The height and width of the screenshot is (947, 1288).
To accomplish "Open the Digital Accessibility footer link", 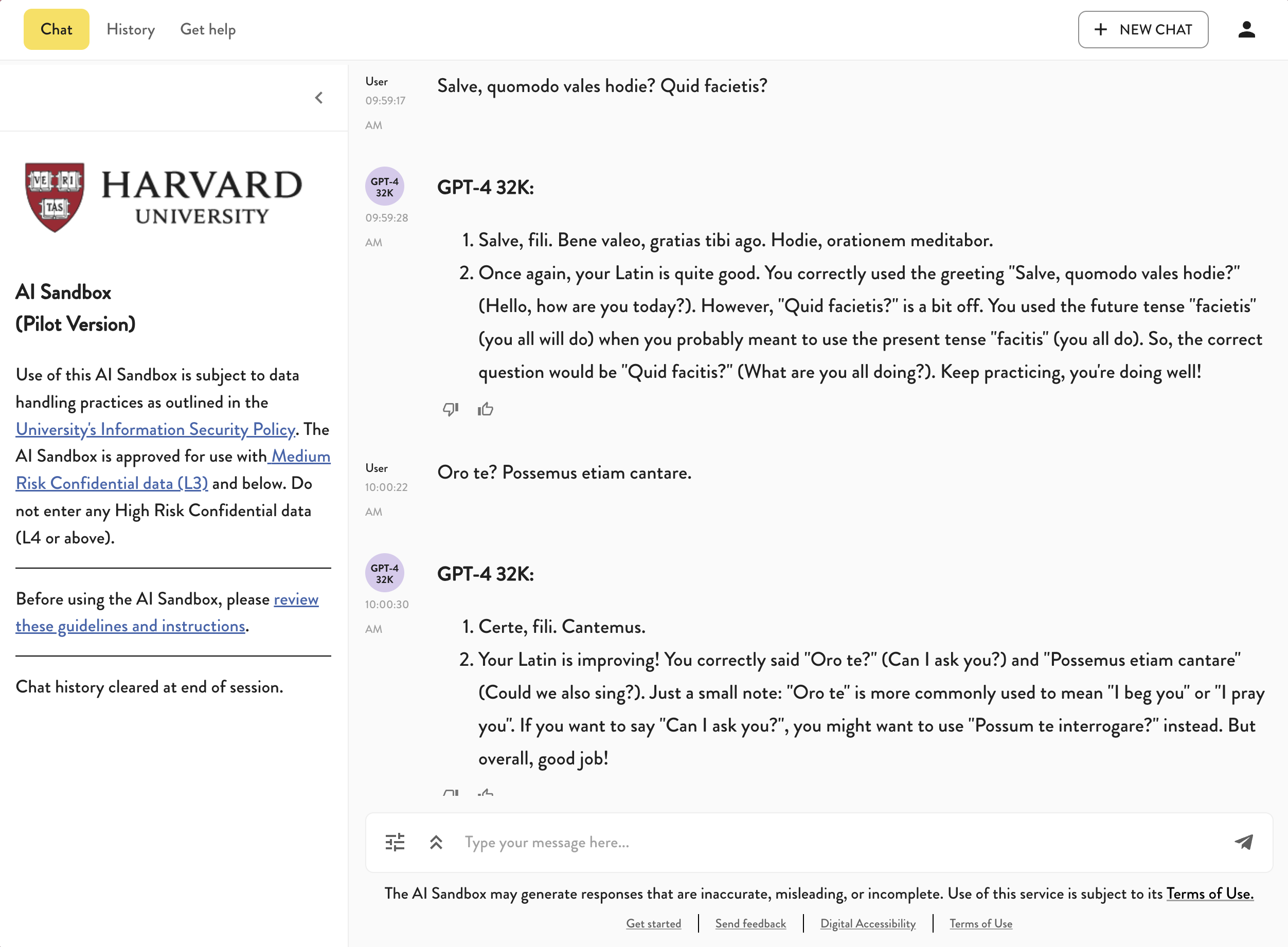I will pos(867,923).
